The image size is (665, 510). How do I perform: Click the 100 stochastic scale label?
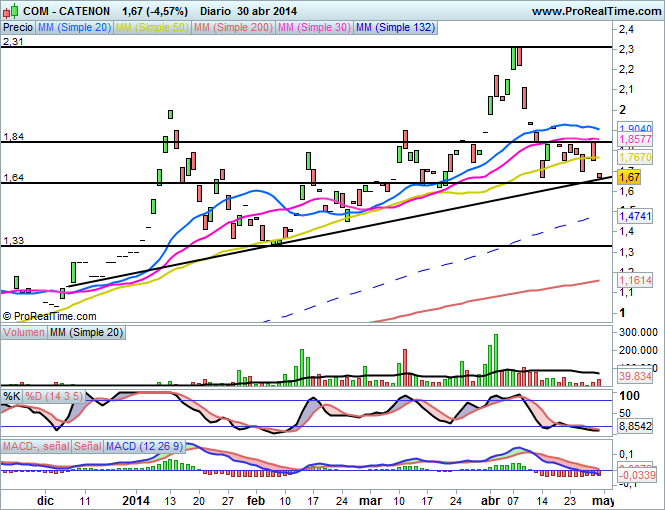pos(629,396)
